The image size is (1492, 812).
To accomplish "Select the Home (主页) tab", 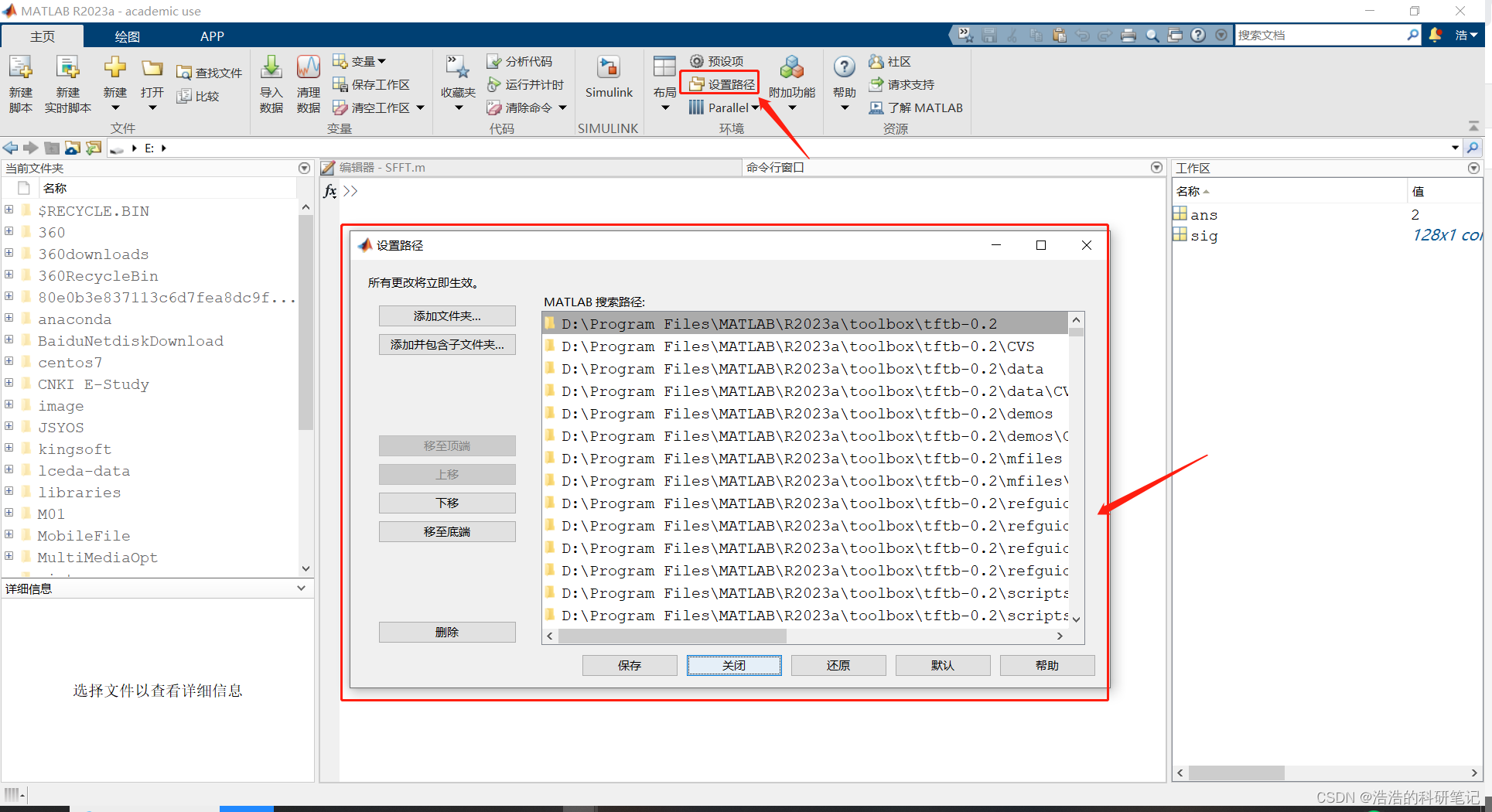I will [43, 36].
